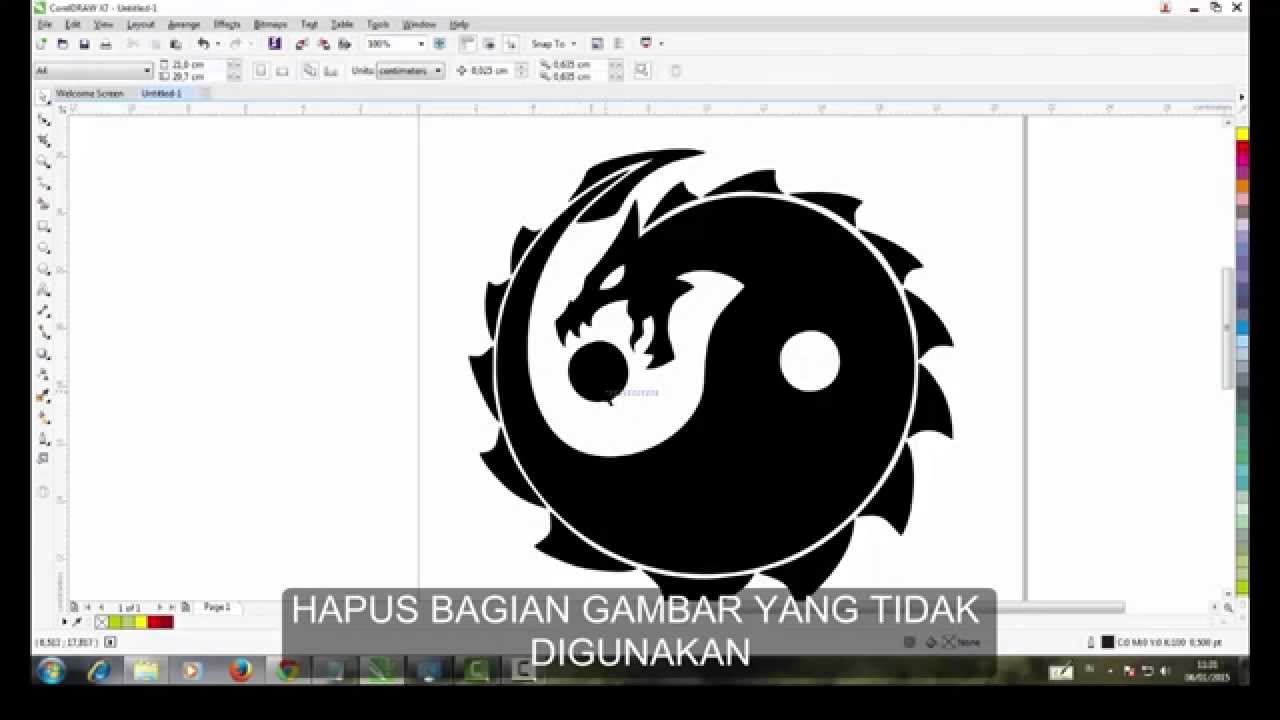This screenshot has width=1280, height=720.
Task: Click the Windows Start button
Action: pos(50,670)
